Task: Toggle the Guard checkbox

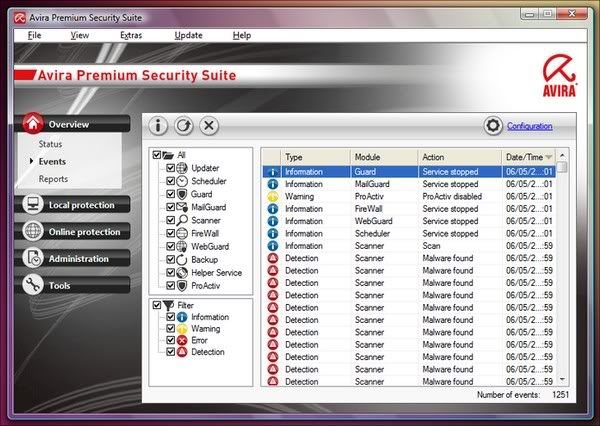Action: coord(171,194)
